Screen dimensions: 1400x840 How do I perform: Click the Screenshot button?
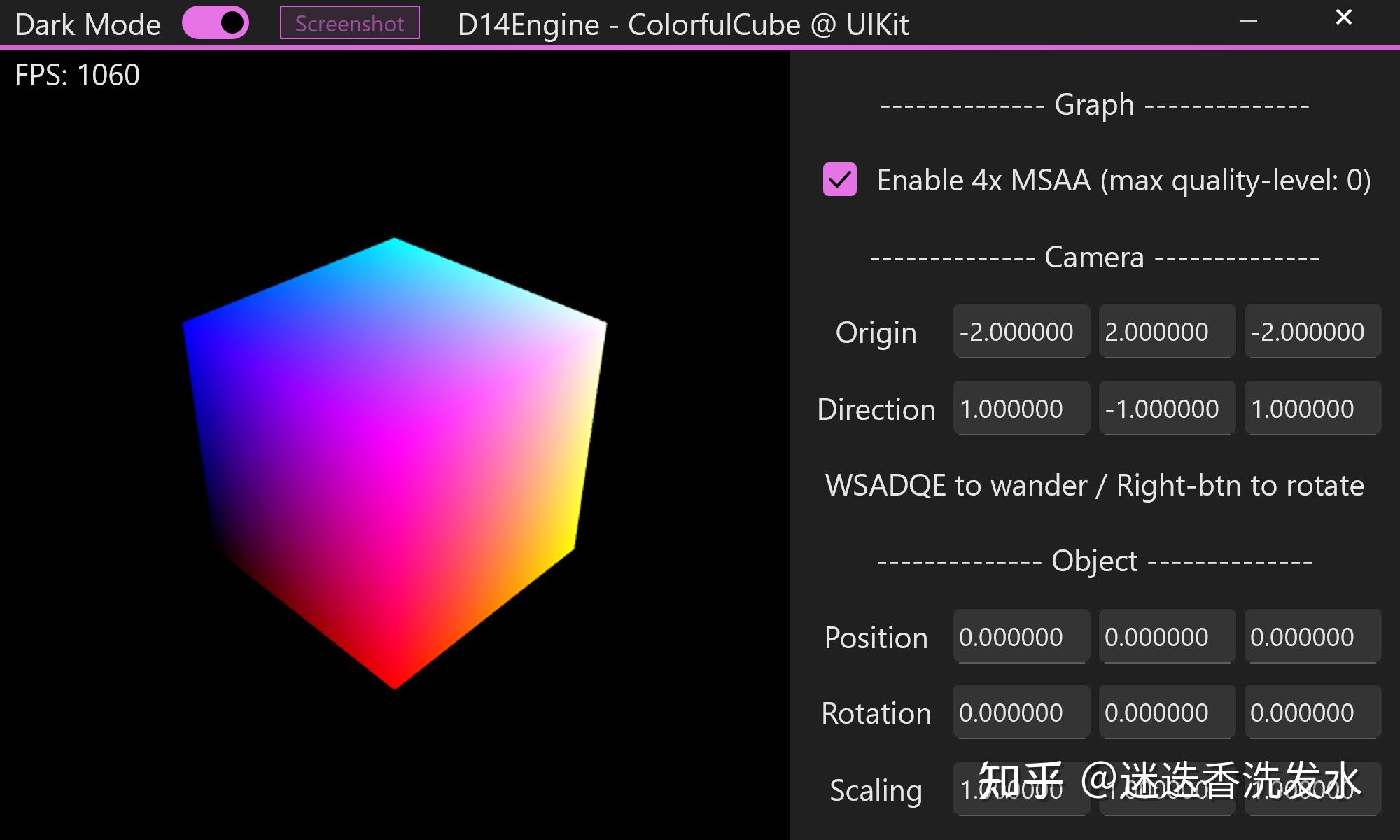pyautogui.click(x=349, y=23)
